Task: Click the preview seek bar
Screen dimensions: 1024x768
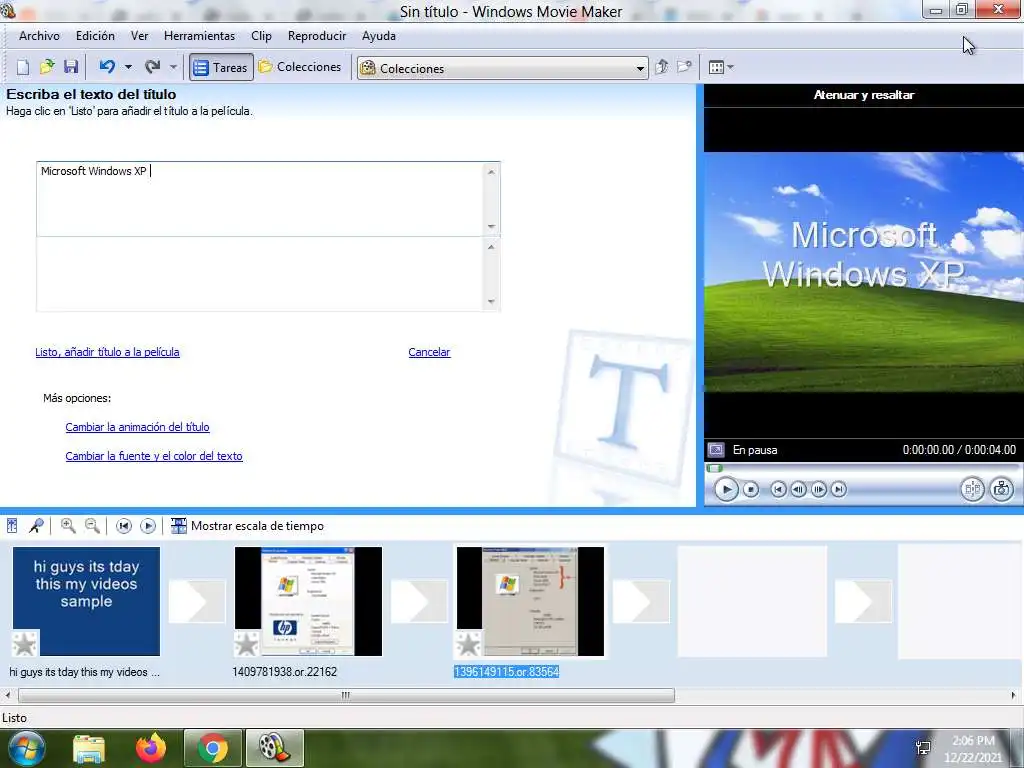Action: point(863,468)
